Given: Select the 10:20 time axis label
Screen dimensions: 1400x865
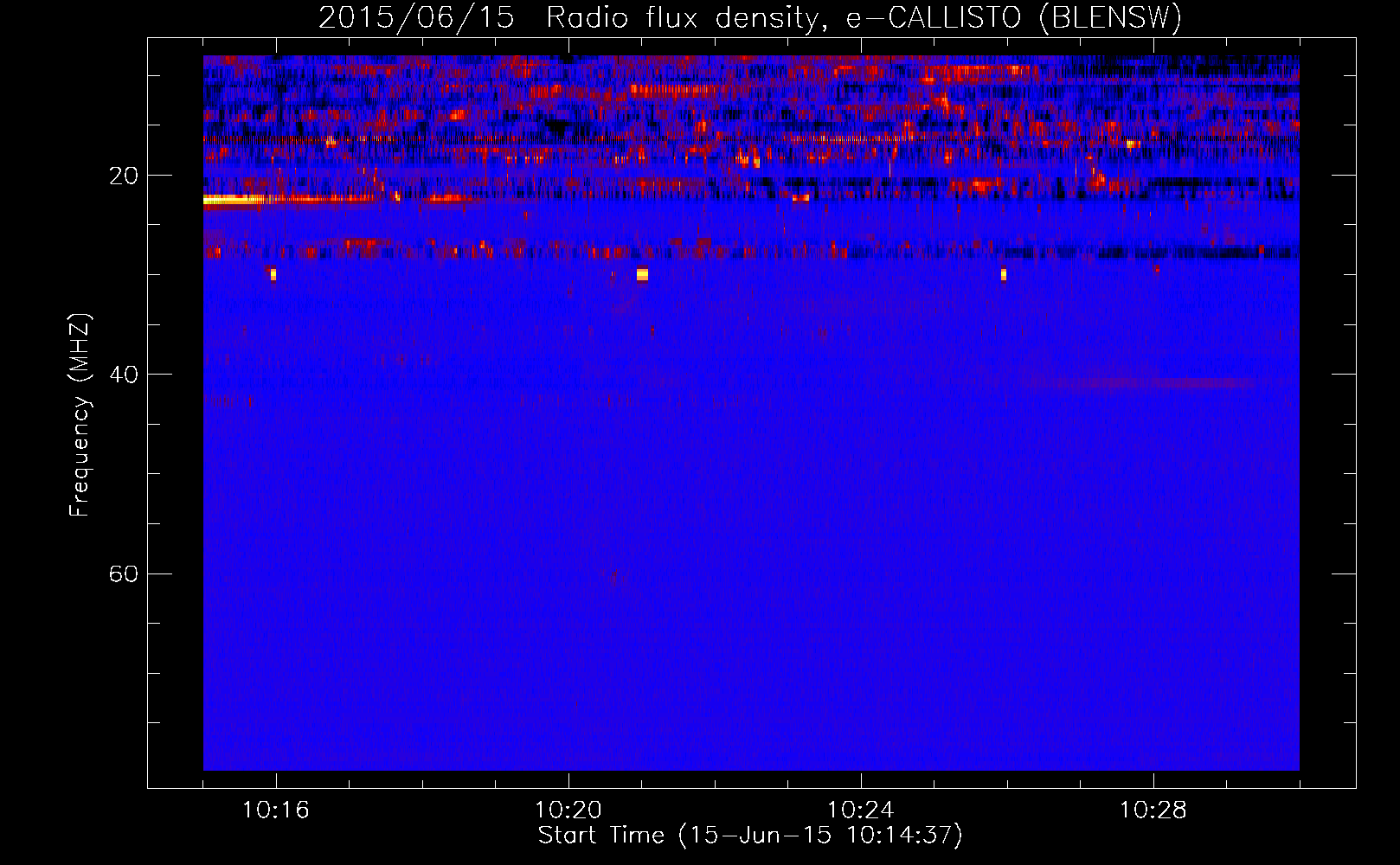Looking at the screenshot, I should pyautogui.click(x=568, y=811).
